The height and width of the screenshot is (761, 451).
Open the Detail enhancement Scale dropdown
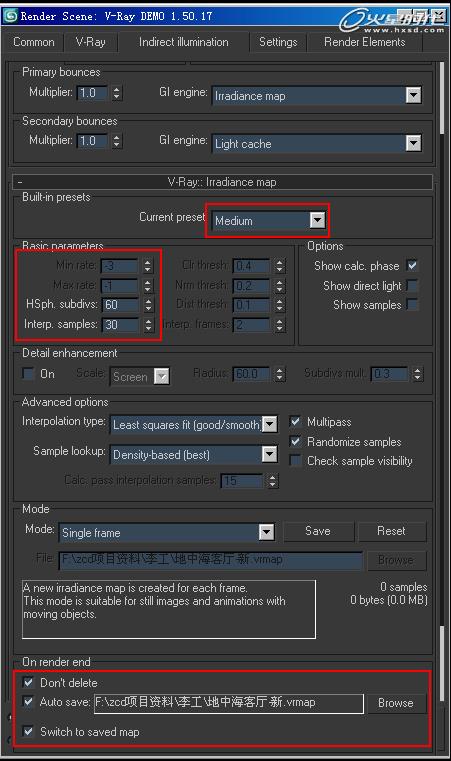(x=140, y=377)
